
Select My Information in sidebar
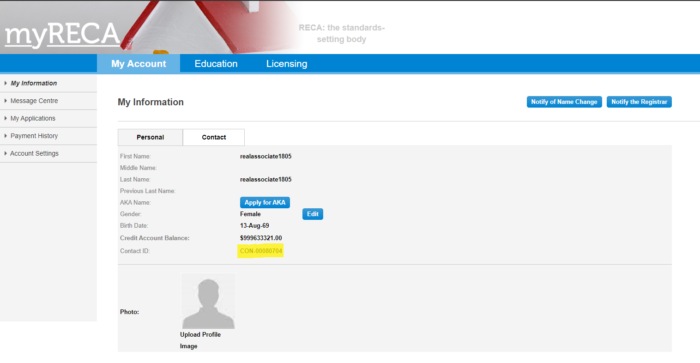34,83
